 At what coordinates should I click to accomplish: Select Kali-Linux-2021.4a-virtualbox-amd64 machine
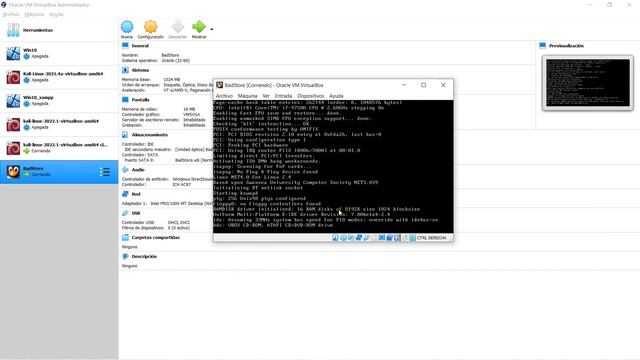point(59,77)
